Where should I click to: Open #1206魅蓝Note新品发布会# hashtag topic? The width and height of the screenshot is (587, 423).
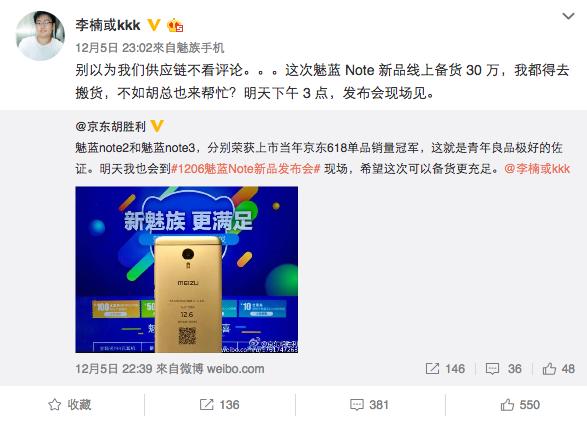point(246,169)
